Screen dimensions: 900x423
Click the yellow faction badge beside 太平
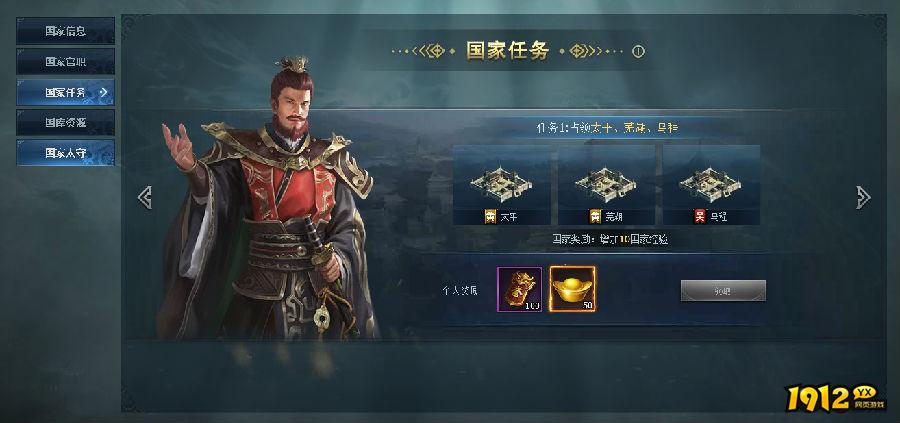(x=490, y=217)
